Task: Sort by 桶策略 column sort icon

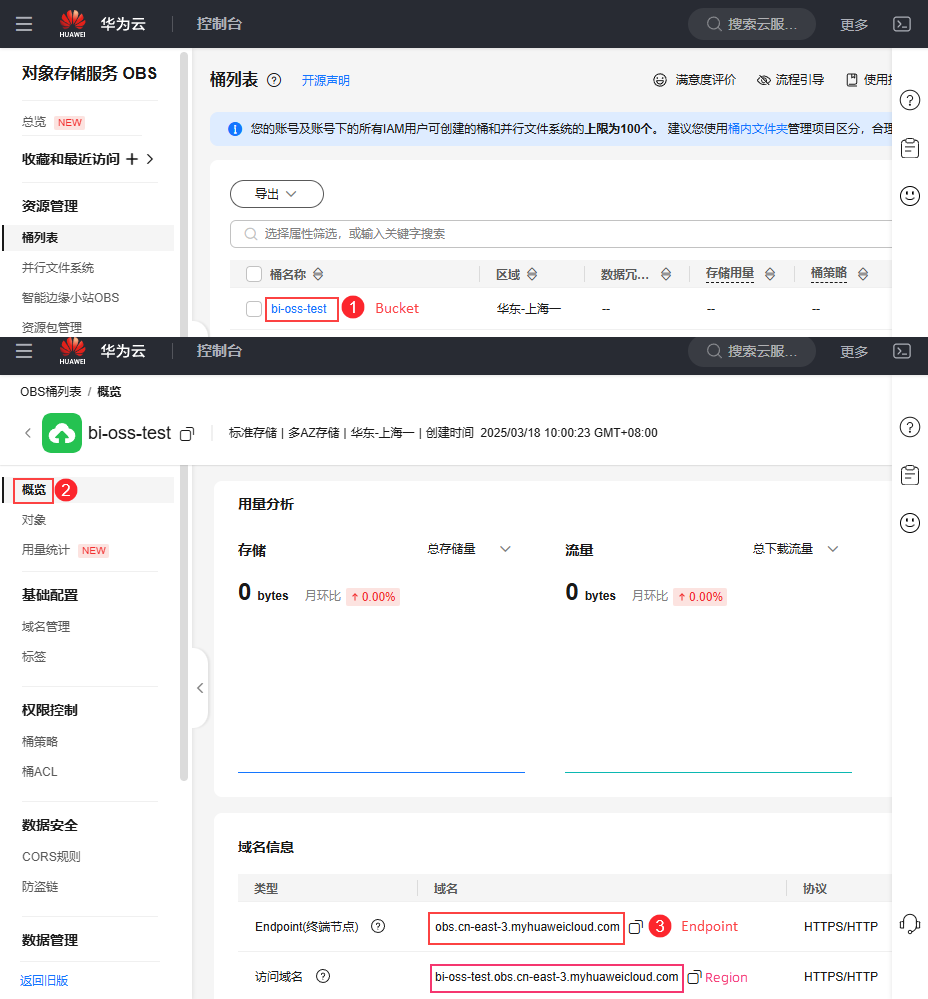Action: 862,274
